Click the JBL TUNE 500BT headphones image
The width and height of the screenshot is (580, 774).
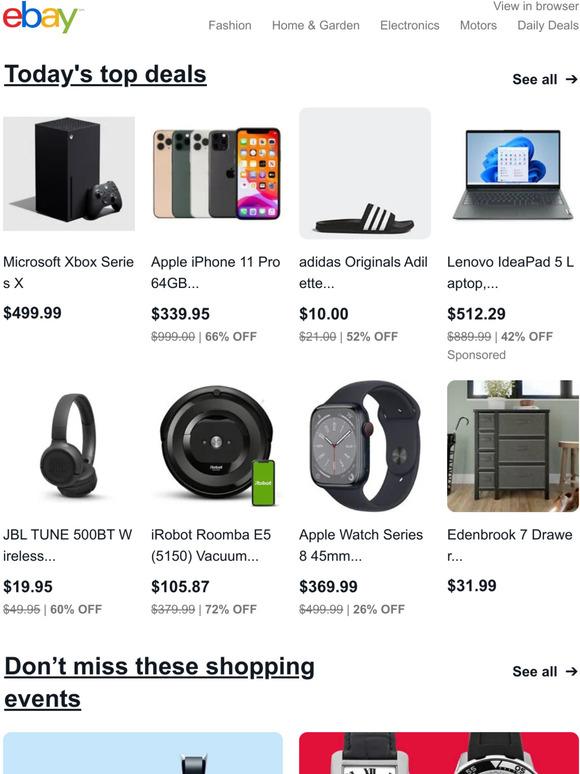[x=69, y=446]
